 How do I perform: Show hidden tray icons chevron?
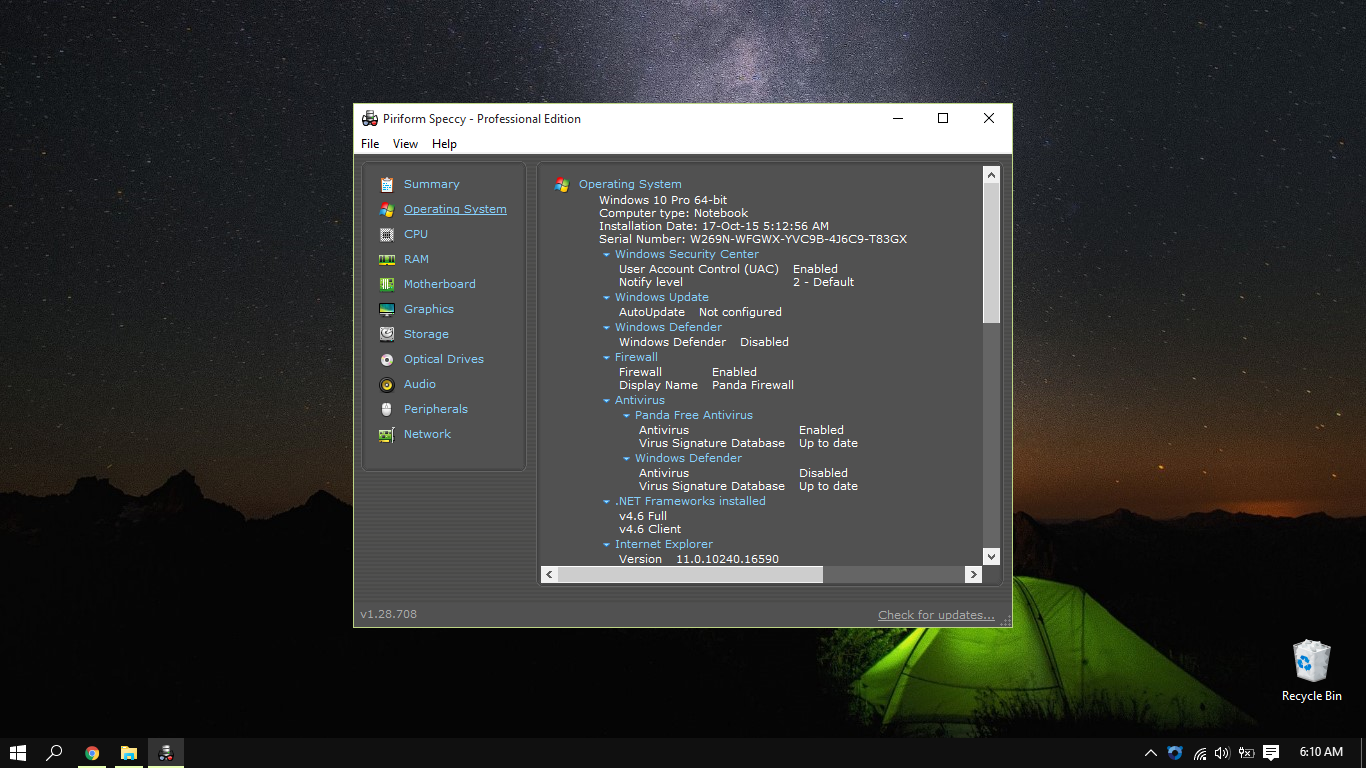click(x=1150, y=753)
